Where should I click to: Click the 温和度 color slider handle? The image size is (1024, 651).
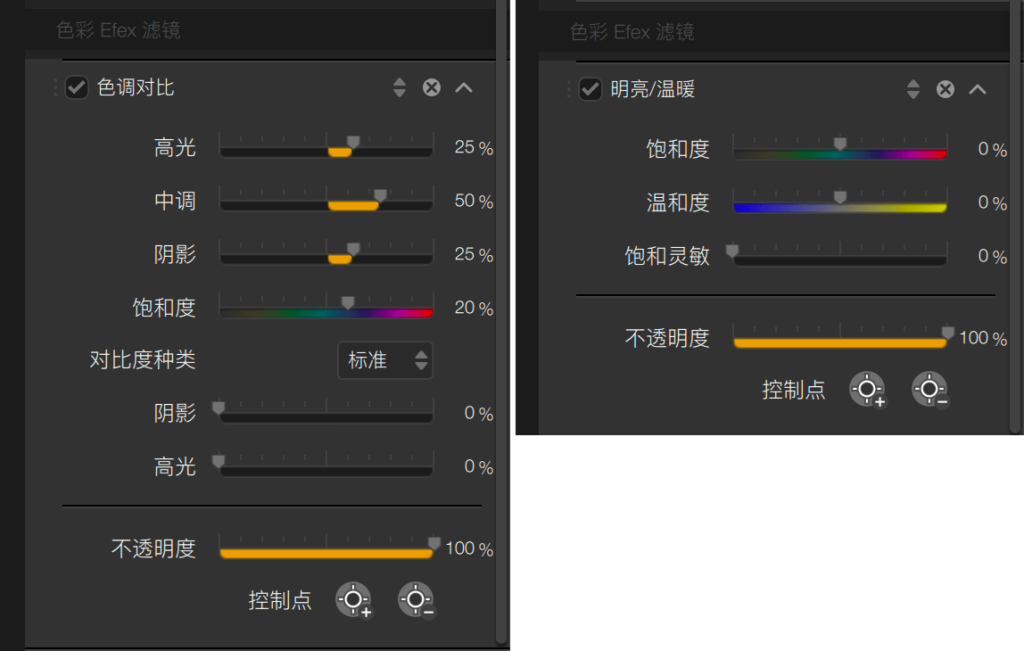pyautogui.click(x=840, y=197)
